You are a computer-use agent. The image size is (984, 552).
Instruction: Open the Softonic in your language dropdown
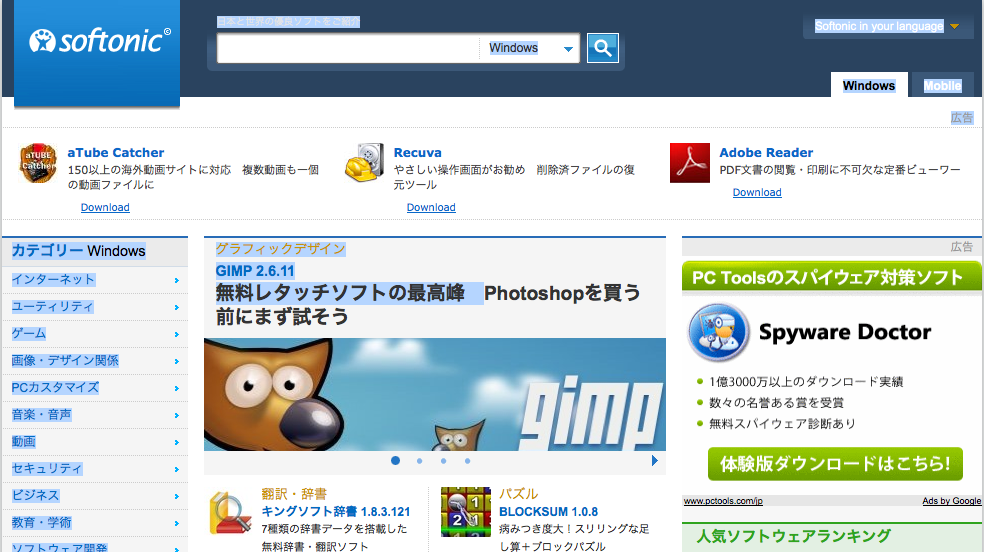tap(887, 26)
